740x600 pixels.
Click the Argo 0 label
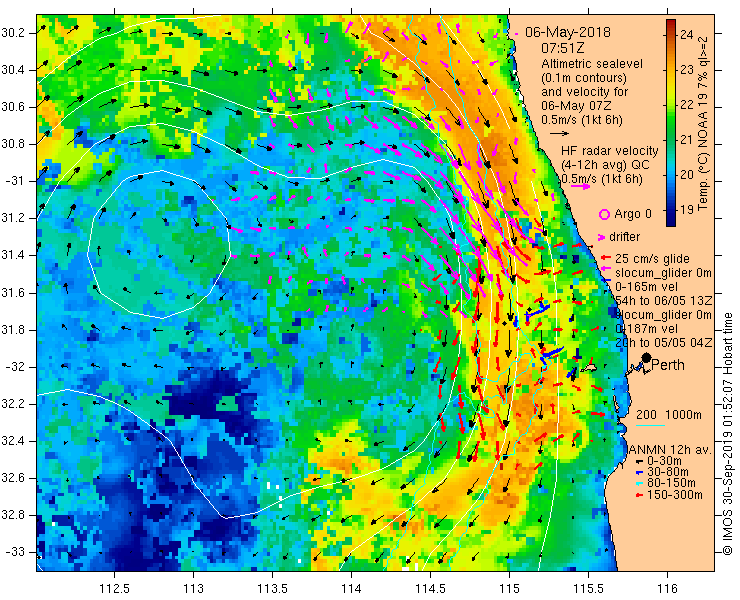632,214
